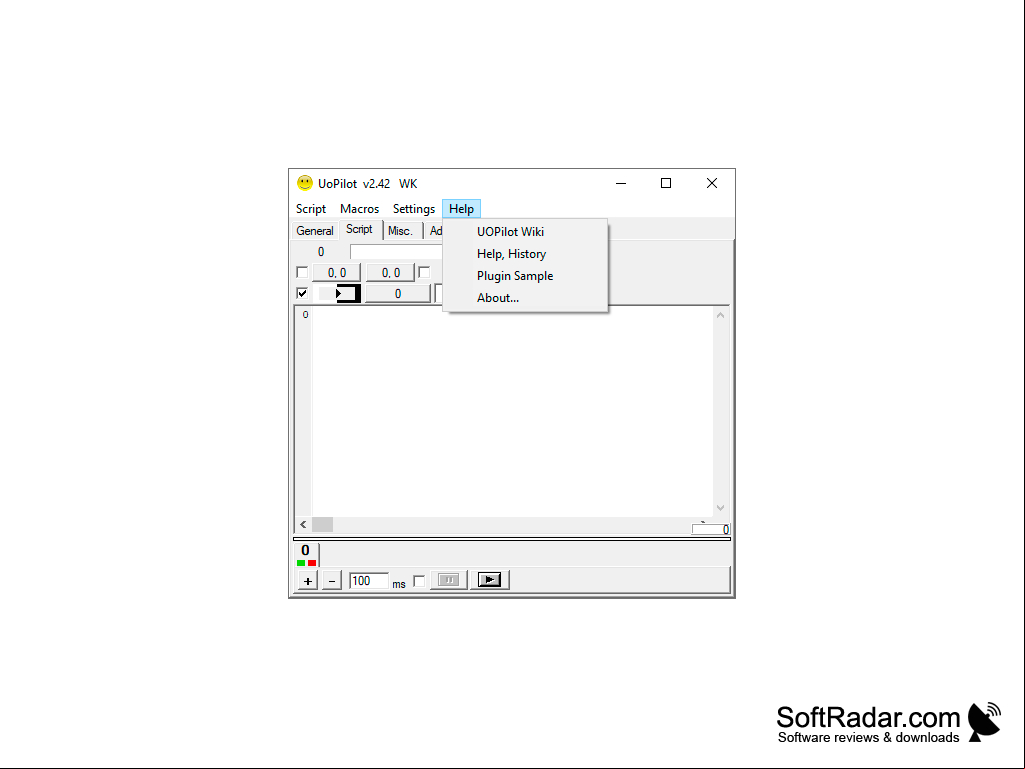Toggle the checkbox right of the second "0, 0" button

coord(424,272)
